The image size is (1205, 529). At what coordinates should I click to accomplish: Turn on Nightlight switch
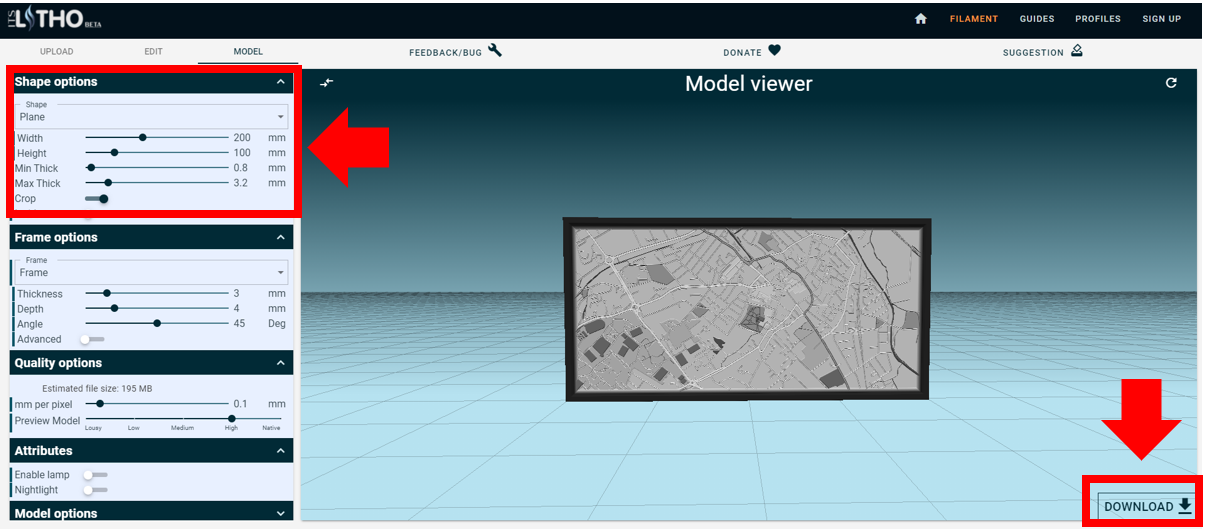pos(95,490)
